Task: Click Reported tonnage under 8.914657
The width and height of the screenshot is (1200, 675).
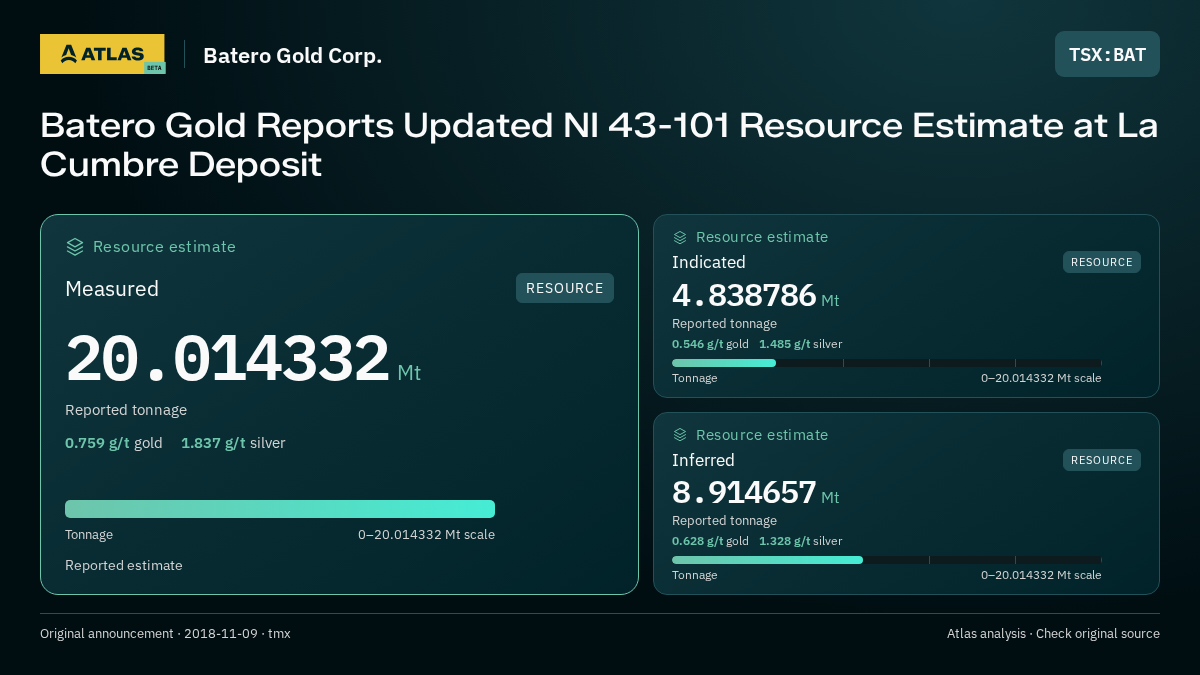Action: coord(724,520)
